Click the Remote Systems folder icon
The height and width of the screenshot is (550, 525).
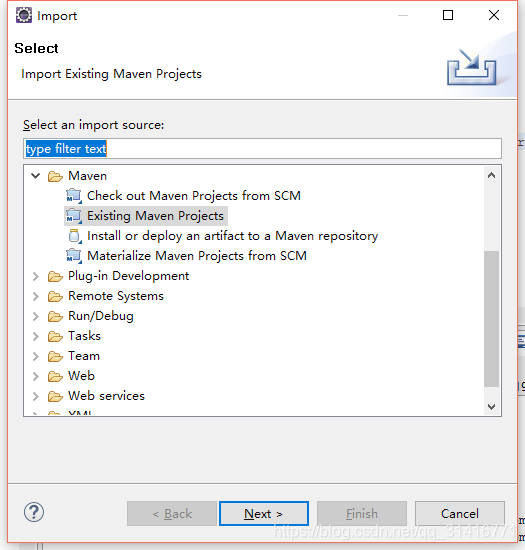point(55,296)
